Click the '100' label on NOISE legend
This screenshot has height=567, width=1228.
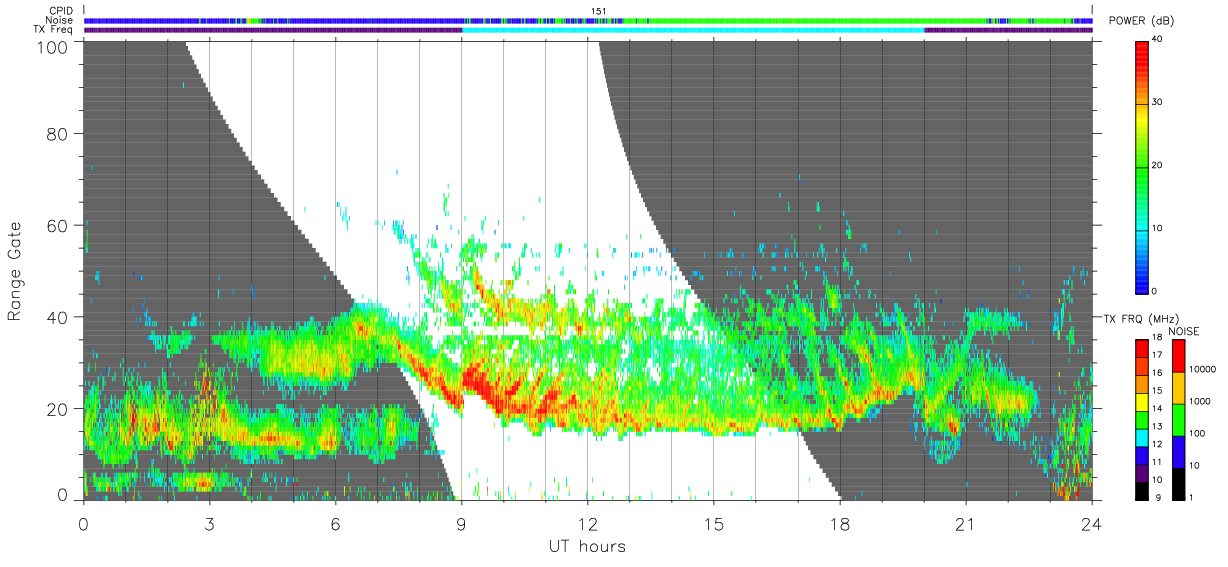coord(1198,433)
